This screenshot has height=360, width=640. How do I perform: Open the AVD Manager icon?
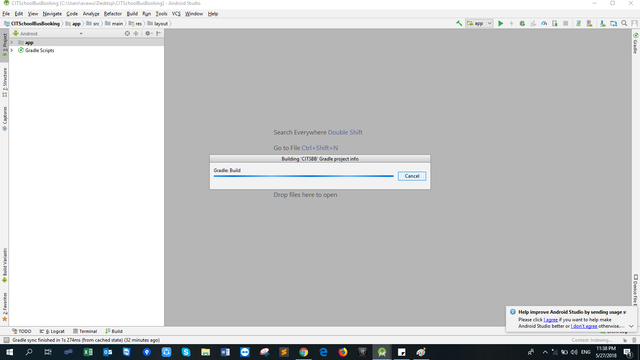click(x=589, y=23)
